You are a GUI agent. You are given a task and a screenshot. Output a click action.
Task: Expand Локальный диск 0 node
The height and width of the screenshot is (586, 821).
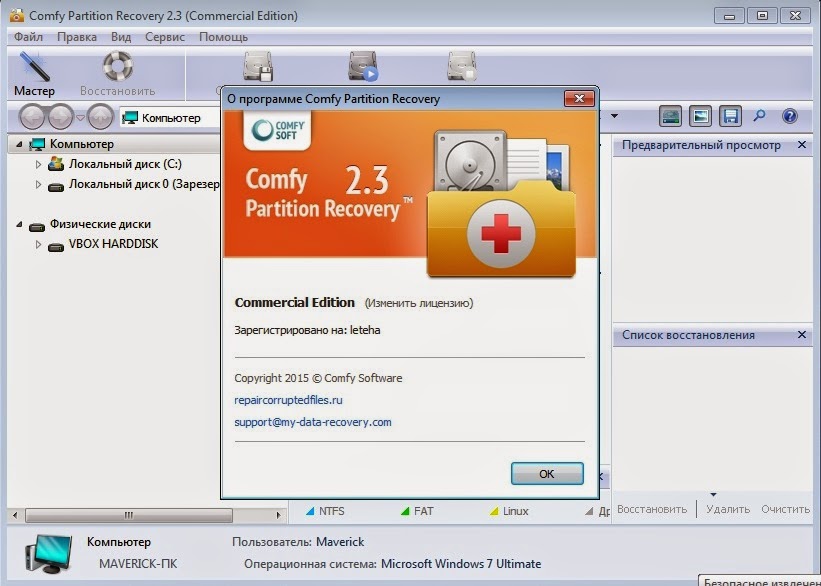38,184
